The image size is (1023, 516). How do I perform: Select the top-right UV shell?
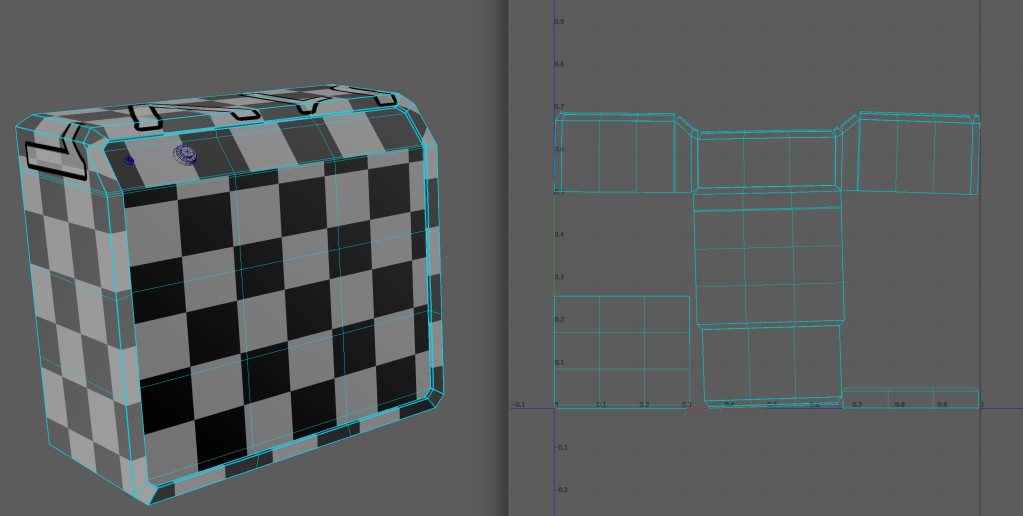click(915, 155)
